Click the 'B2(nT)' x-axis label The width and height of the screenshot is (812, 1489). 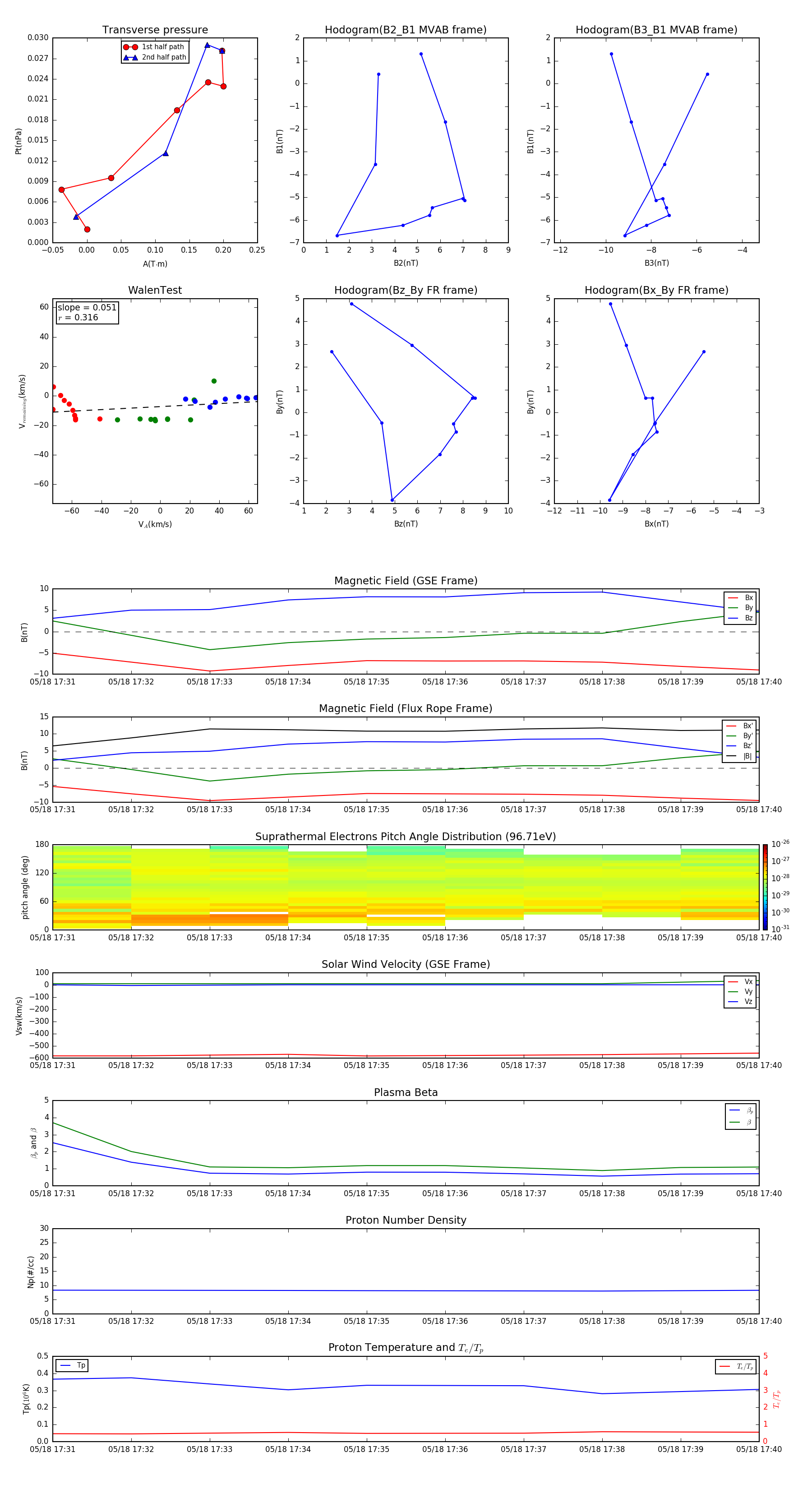pyautogui.click(x=406, y=263)
